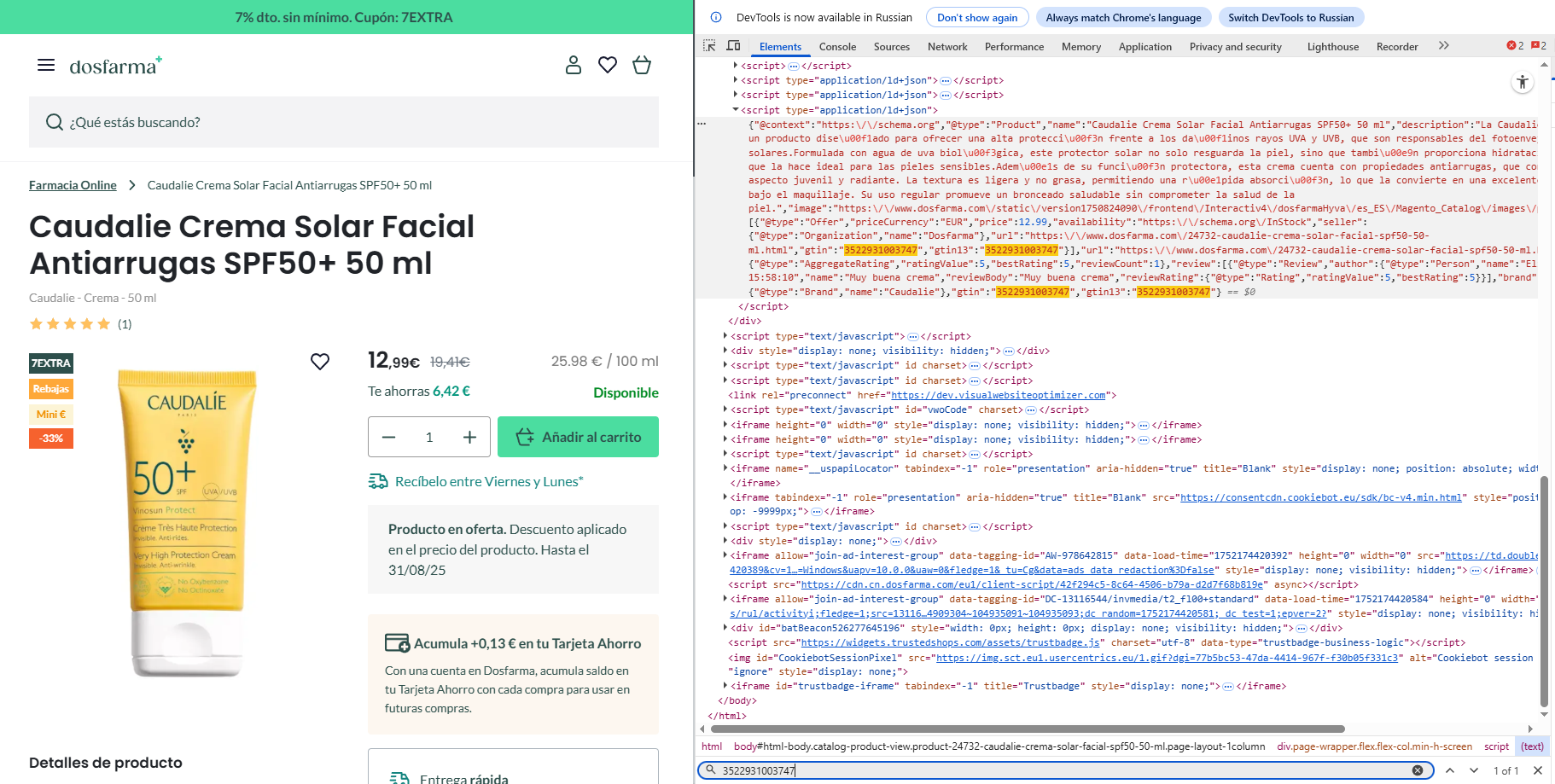Image resolution: width=1555 pixels, height=784 pixels.
Task: Click the product quantity field
Action: [429, 437]
